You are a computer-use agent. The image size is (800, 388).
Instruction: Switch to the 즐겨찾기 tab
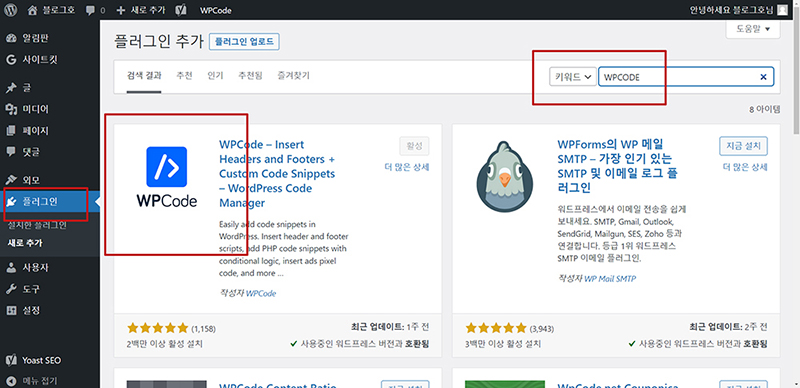[x=293, y=76]
